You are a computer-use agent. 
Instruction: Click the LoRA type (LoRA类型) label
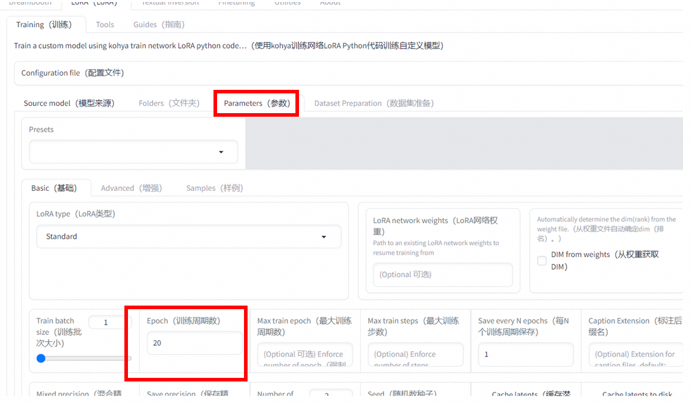[76, 214]
